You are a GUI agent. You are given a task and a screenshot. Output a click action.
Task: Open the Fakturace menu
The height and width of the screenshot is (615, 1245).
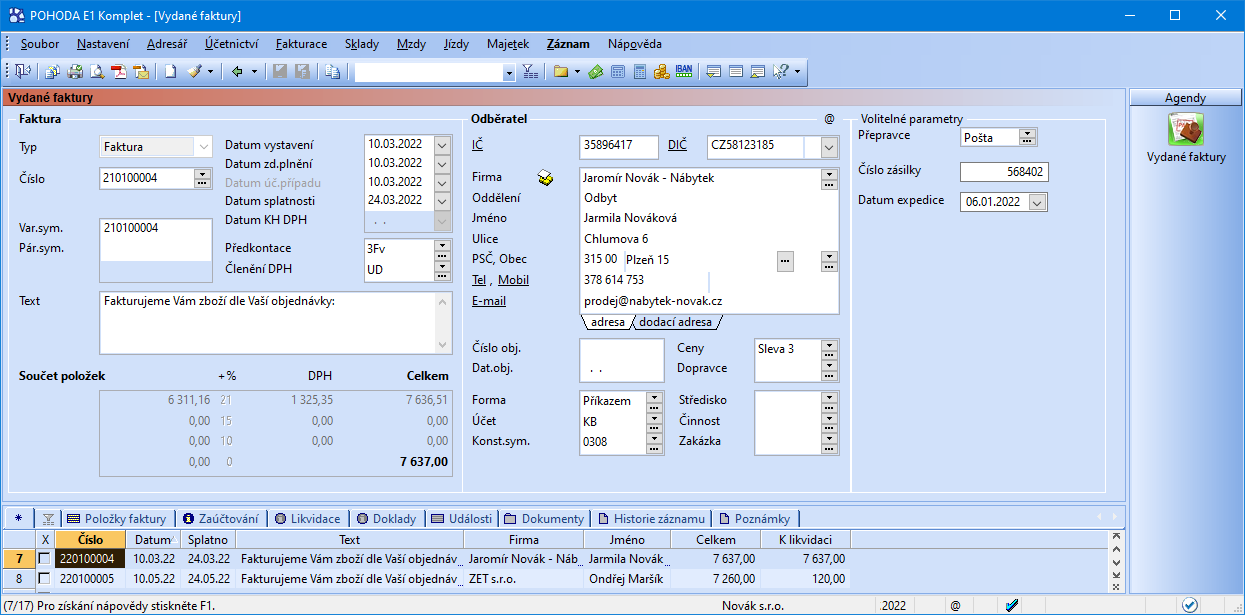(301, 44)
